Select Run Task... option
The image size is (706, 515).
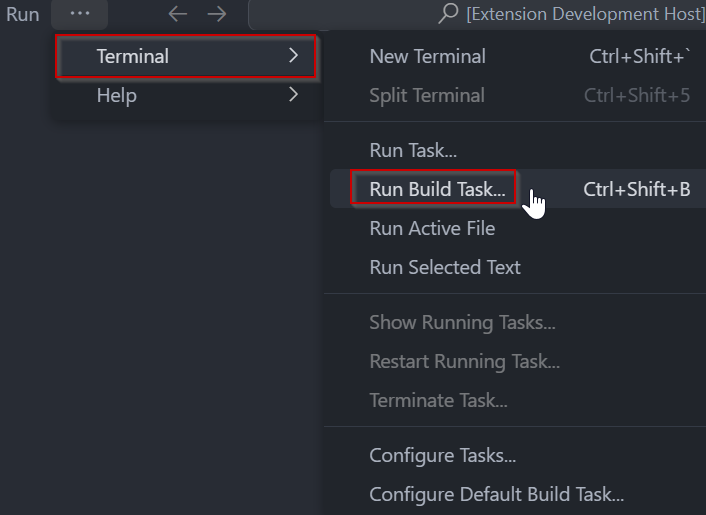pyautogui.click(x=413, y=151)
